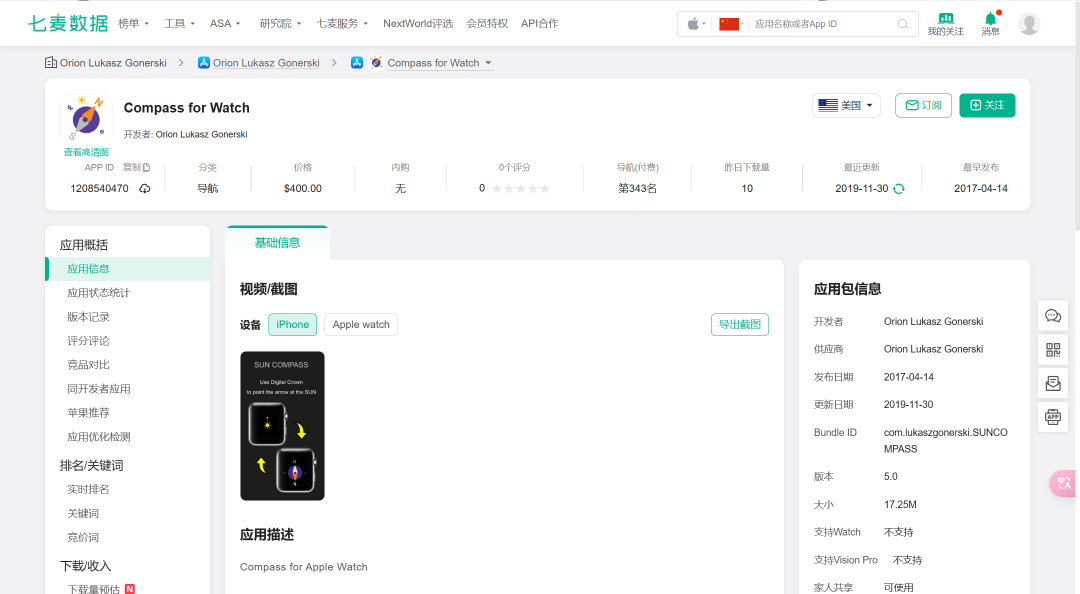Viewport: 1080px width, 594px height.
Task: Click developer name in 应用包信息 panel
Action: pos(933,322)
